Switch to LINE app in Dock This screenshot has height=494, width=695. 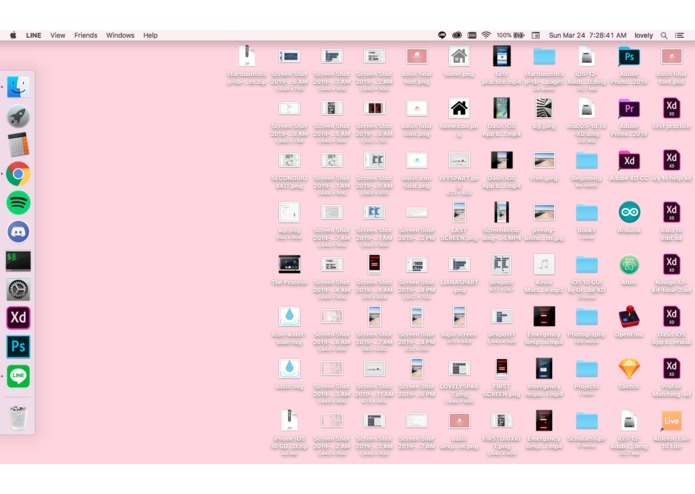point(18,376)
